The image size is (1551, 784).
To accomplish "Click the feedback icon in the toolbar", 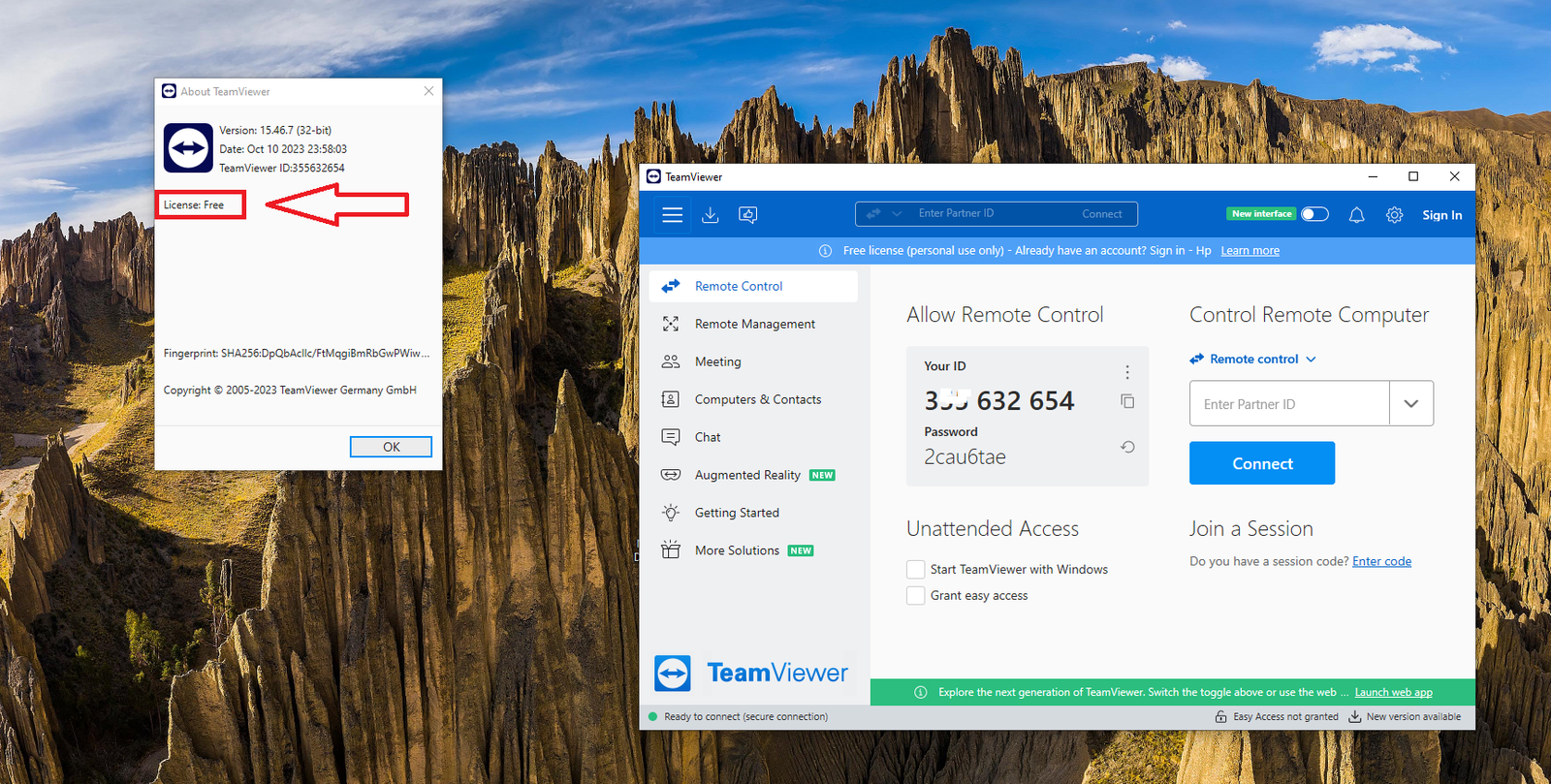I will (x=748, y=215).
